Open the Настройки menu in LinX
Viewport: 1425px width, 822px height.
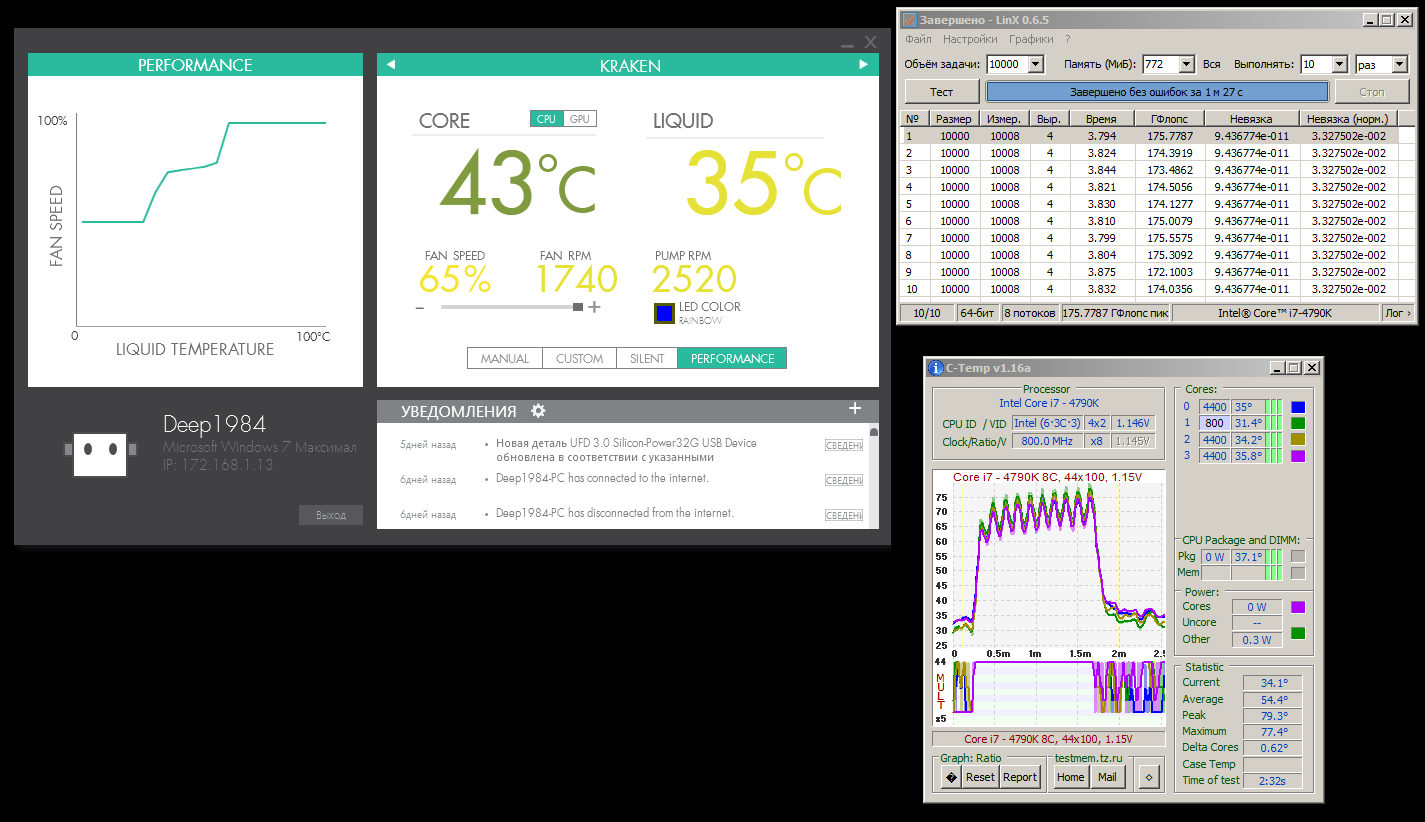[x=970, y=39]
